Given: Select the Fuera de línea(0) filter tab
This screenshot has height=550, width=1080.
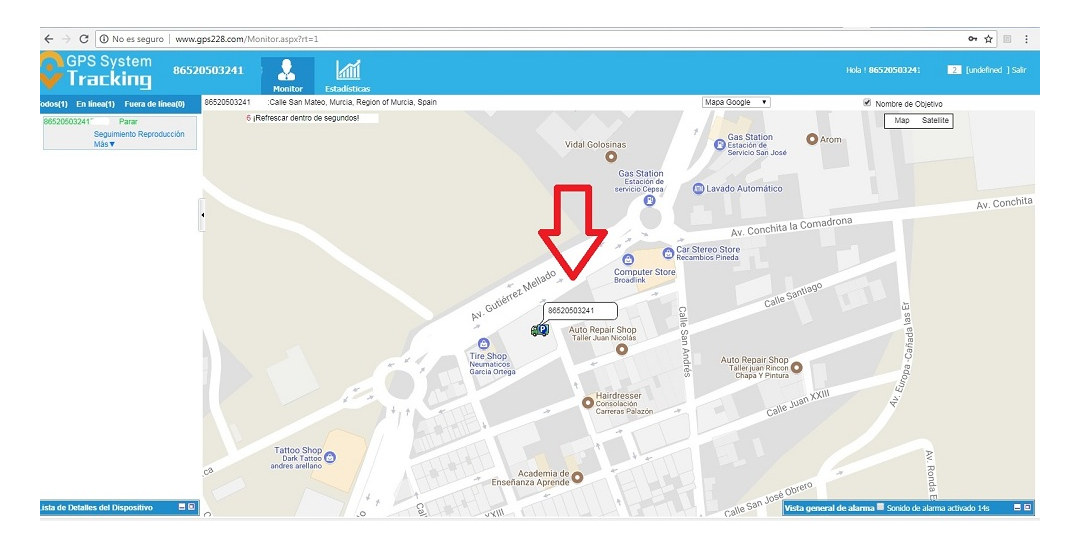Looking at the screenshot, I should pyautogui.click(x=154, y=105).
